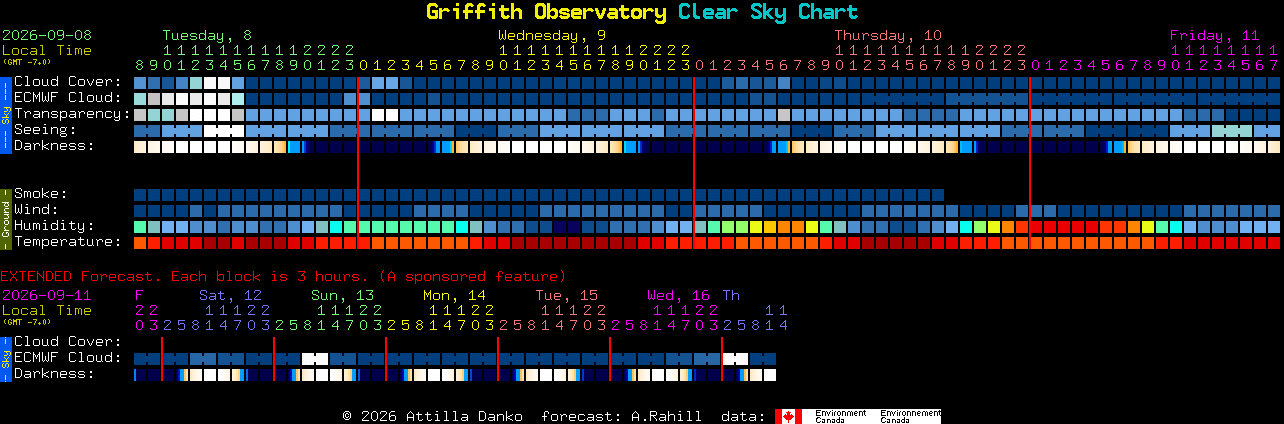Click the Wind row label
Image resolution: width=1284 pixels, height=424 pixels.
36,209
